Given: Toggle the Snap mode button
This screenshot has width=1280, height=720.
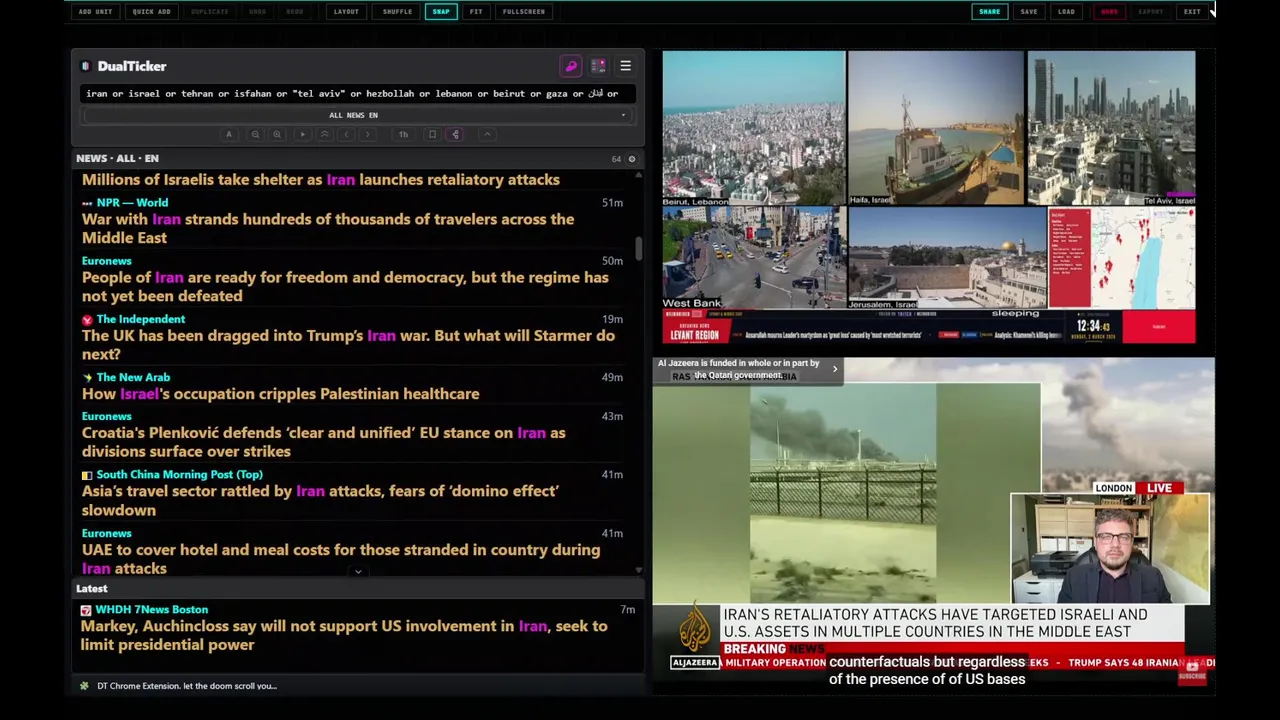Looking at the screenshot, I should tap(441, 12).
